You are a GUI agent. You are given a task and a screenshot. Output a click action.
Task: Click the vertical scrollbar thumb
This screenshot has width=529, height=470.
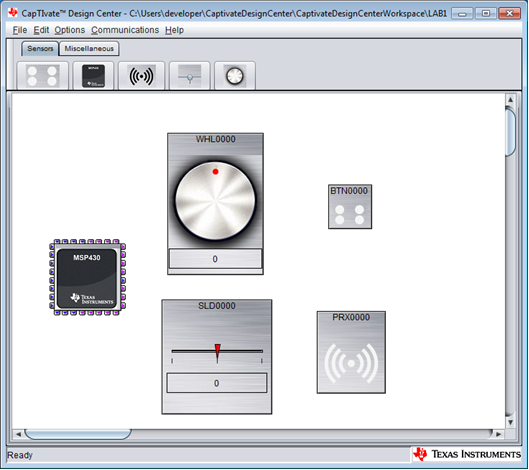coord(510,131)
